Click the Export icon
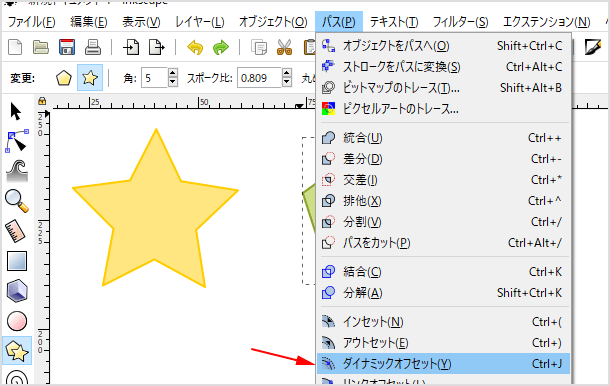610x386 pixels. pos(157,47)
